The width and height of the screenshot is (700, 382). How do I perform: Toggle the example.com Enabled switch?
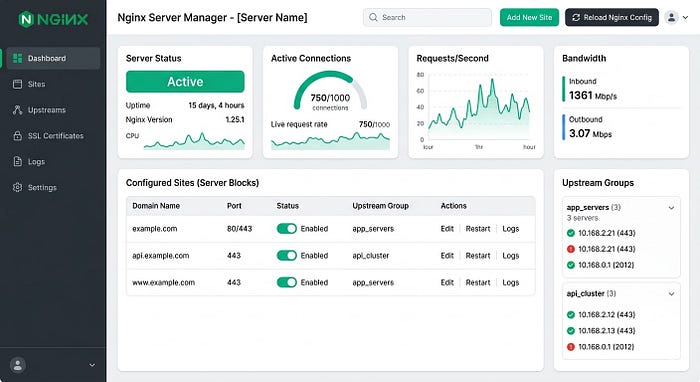[x=287, y=228]
